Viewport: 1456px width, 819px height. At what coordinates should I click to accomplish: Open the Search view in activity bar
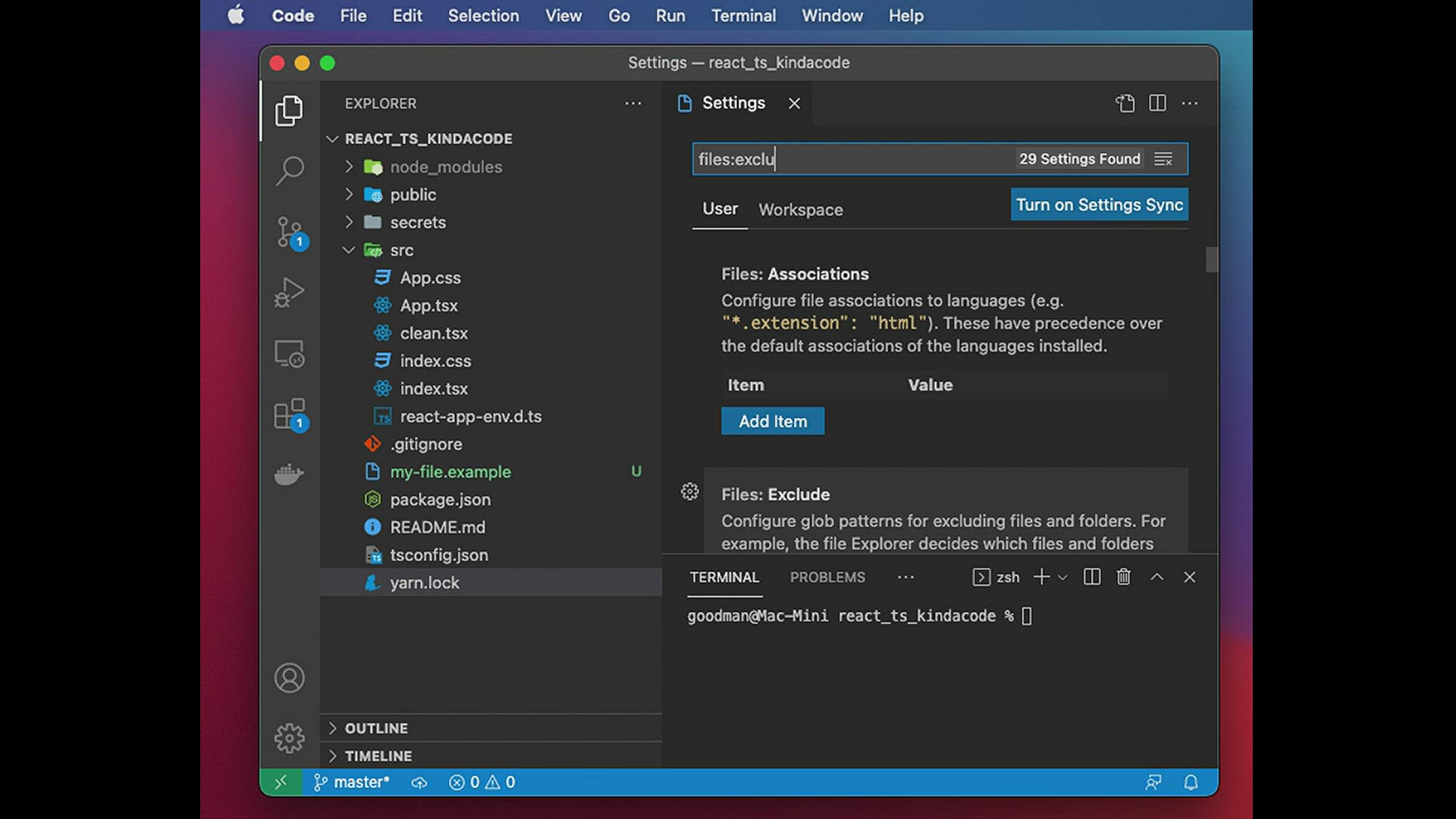pyautogui.click(x=289, y=171)
